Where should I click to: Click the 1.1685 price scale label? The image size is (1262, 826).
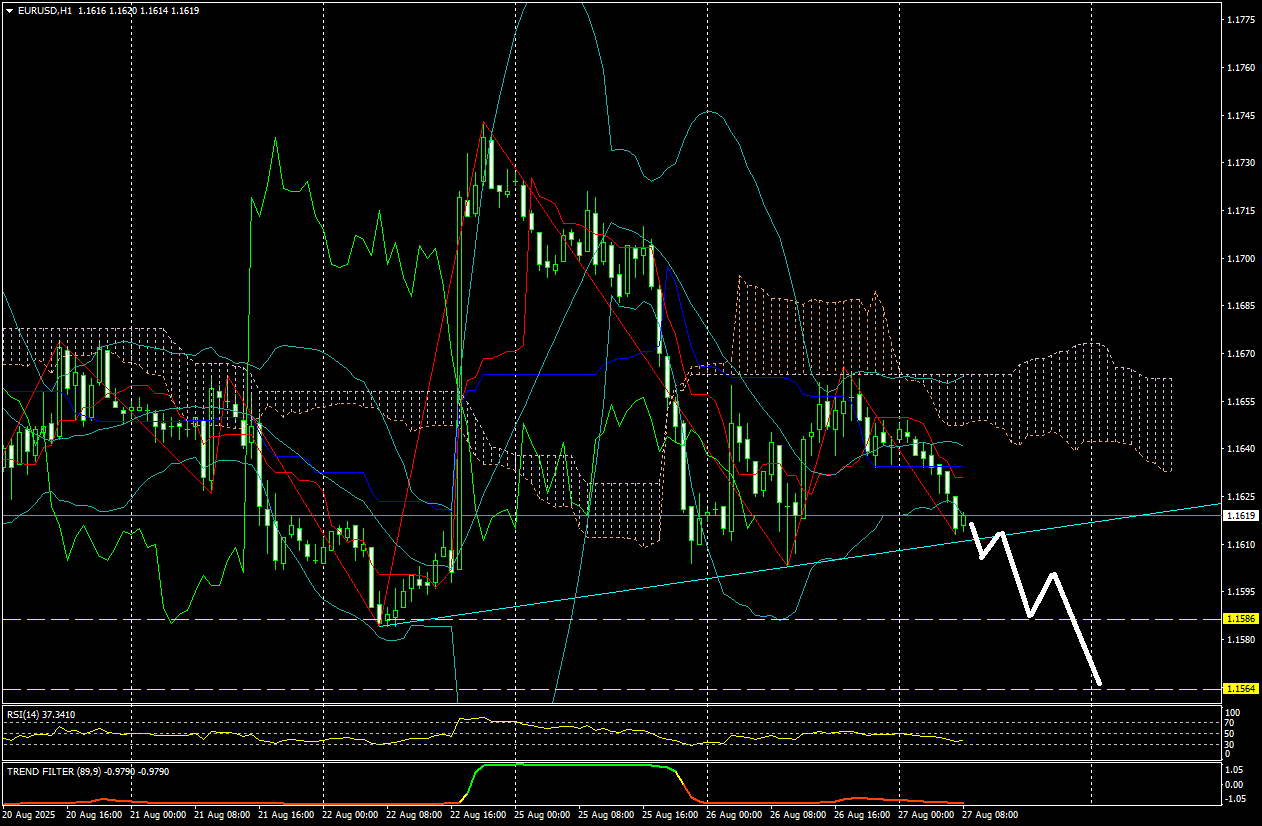(x=1240, y=306)
